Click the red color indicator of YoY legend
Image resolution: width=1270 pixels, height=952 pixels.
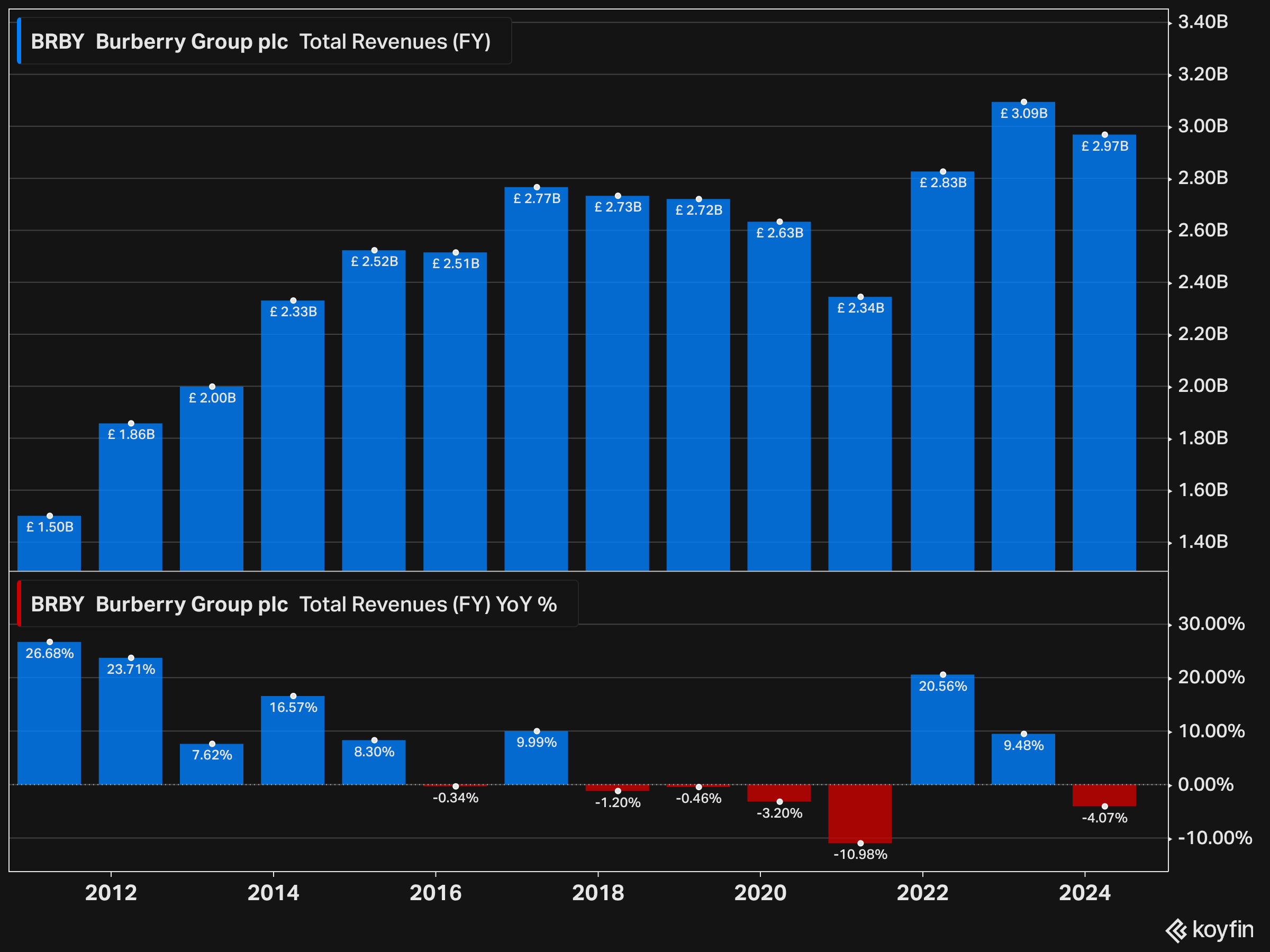pyautogui.click(x=19, y=603)
